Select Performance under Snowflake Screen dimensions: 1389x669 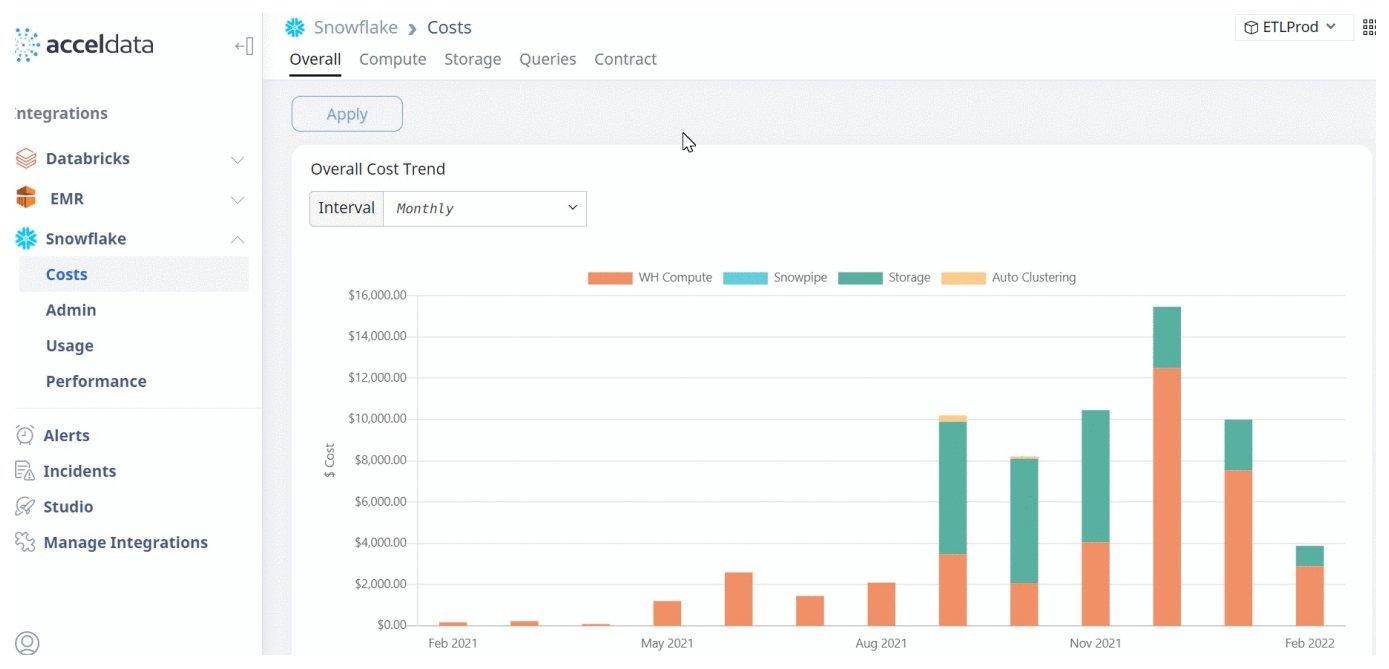point(96,381)
